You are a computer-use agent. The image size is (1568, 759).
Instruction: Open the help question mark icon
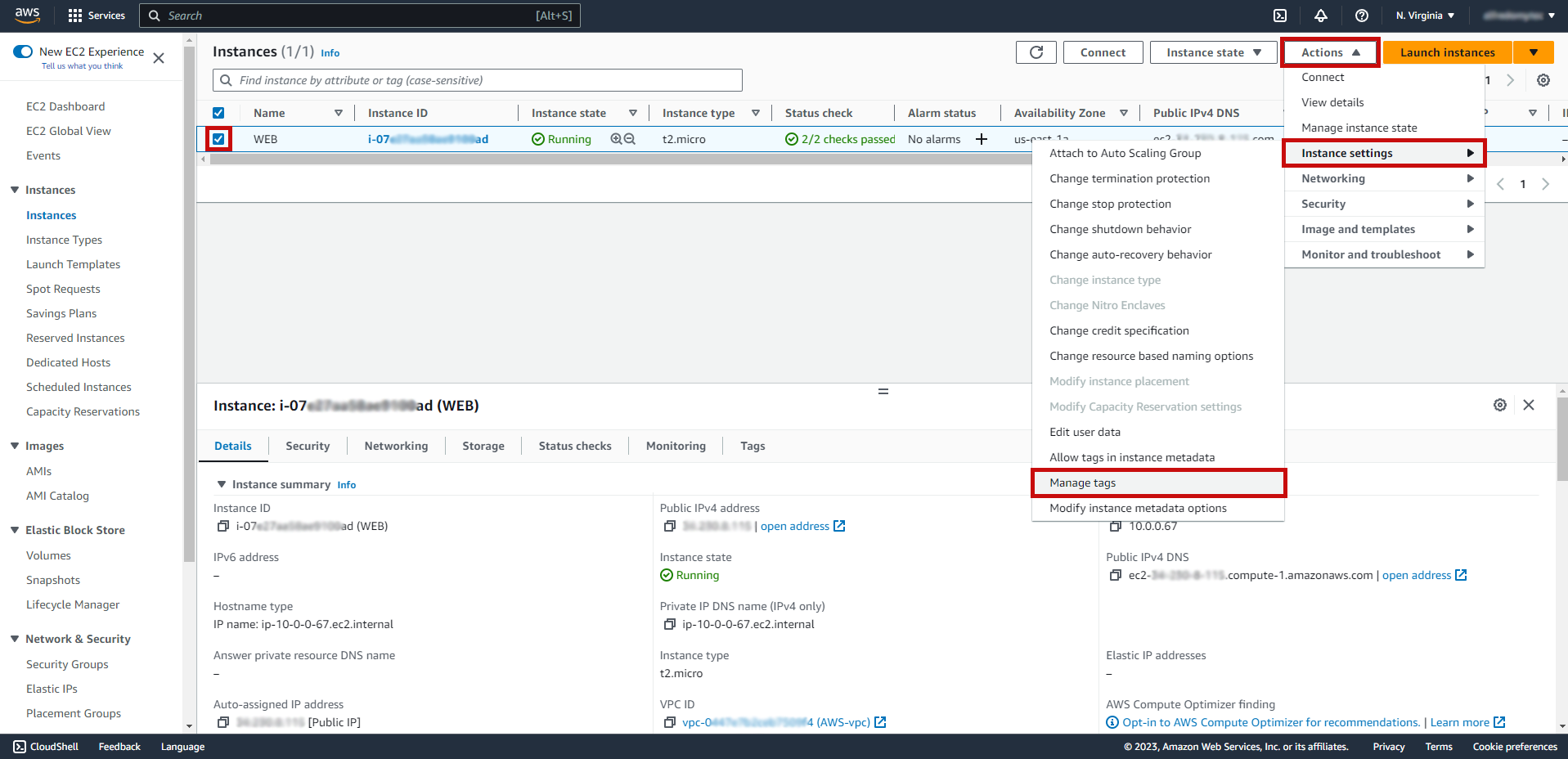point(1362,16)
